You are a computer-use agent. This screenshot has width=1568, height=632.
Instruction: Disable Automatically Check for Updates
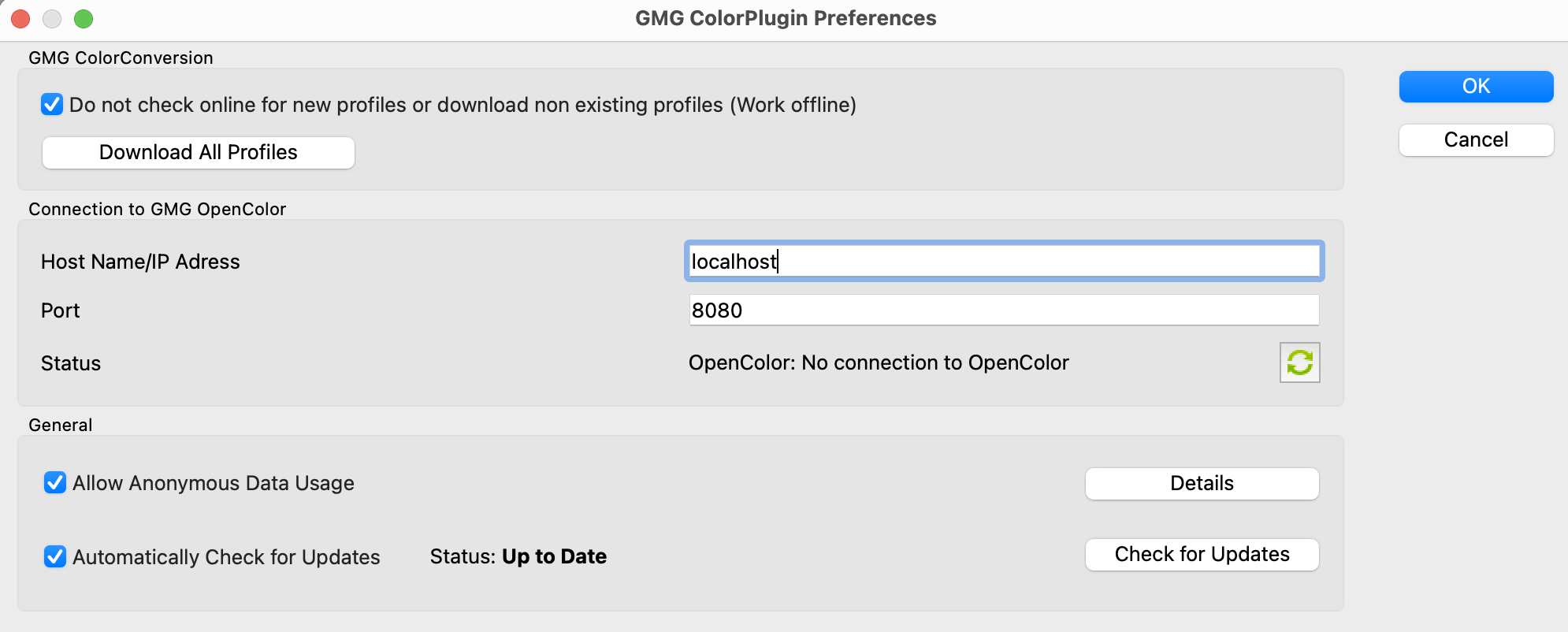55,556
